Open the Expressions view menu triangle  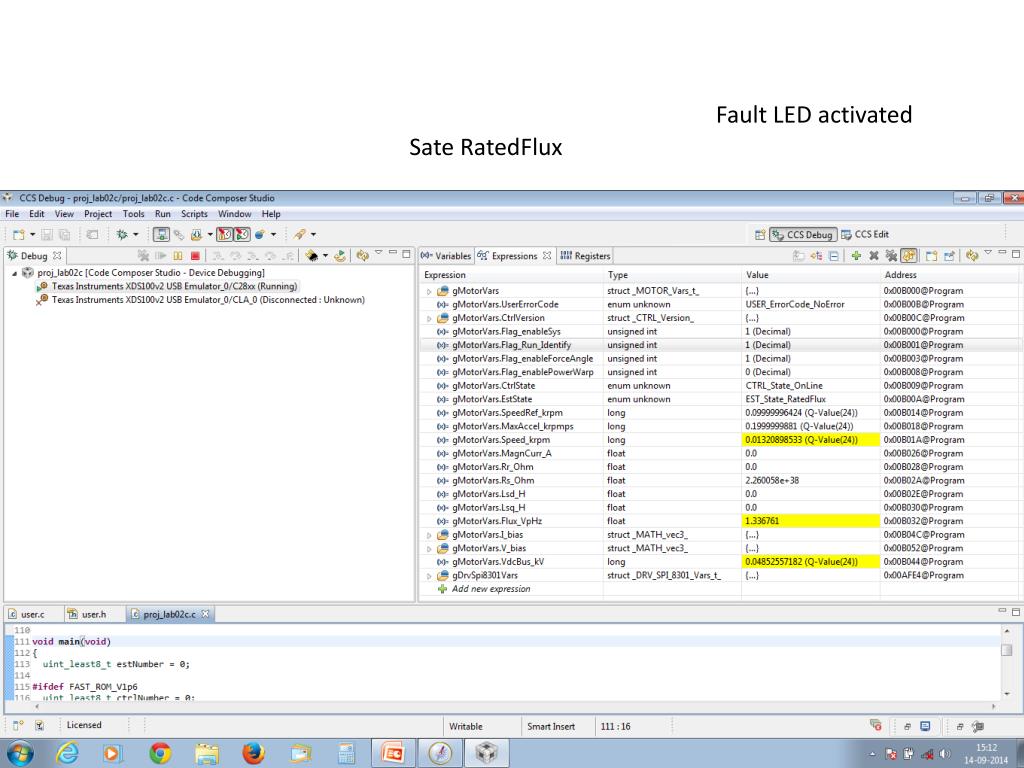tap(987, 253)
